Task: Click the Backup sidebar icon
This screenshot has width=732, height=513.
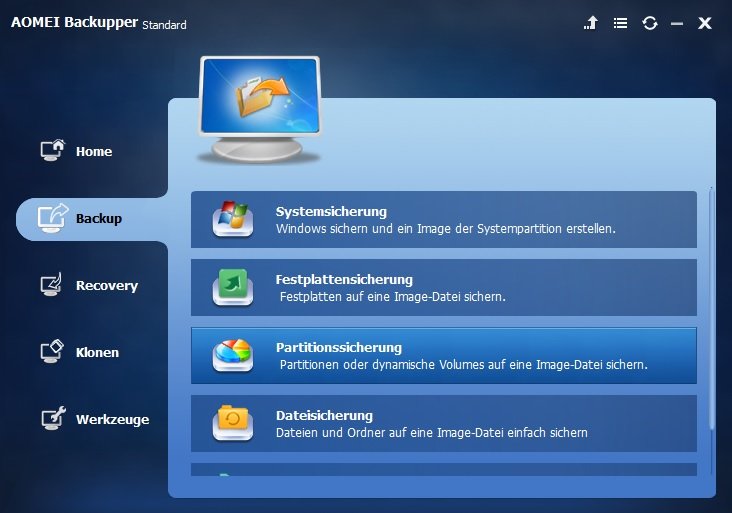Action: pos(52,218)
